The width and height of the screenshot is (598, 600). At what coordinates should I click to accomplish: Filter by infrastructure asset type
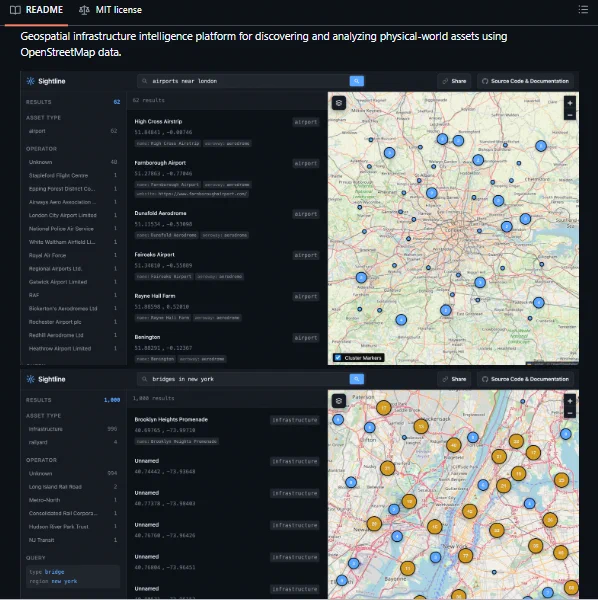point(73,429)
